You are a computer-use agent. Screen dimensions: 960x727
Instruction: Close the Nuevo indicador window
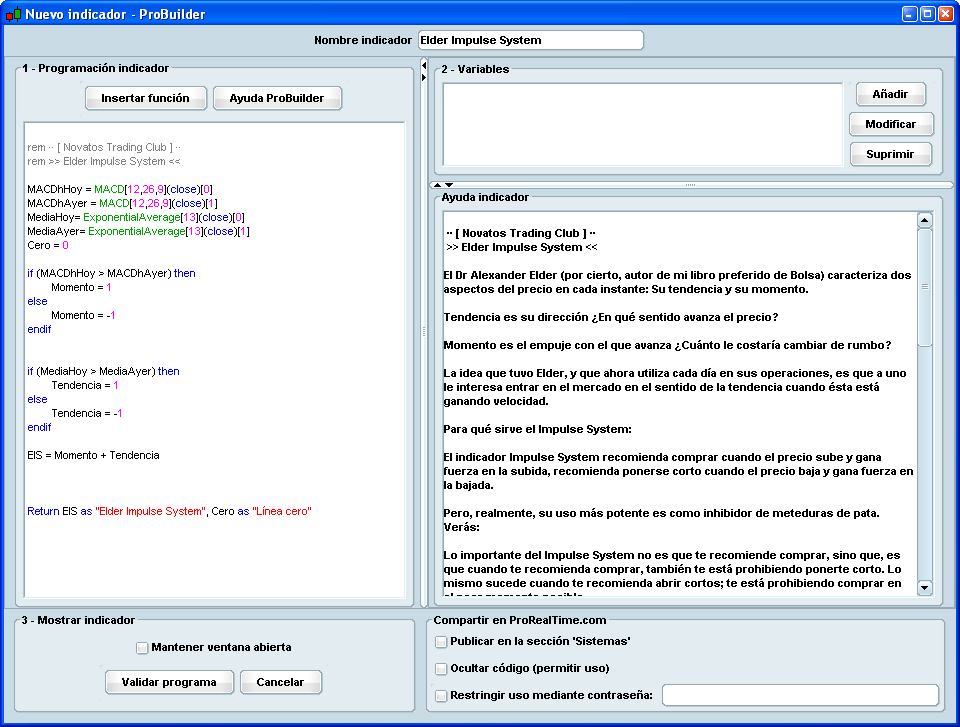point(946,13)
